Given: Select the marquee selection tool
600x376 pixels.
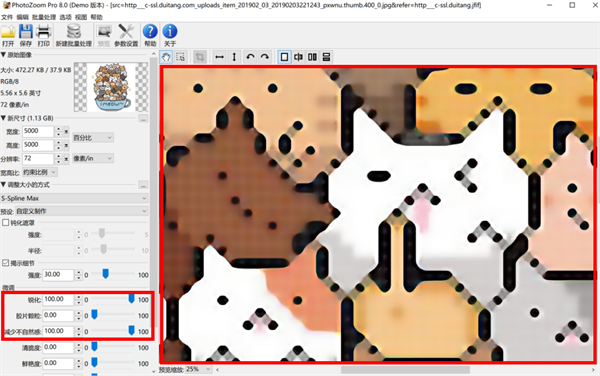Looking at the screenshot, I should pyautogui.click(x=180, y=57).
